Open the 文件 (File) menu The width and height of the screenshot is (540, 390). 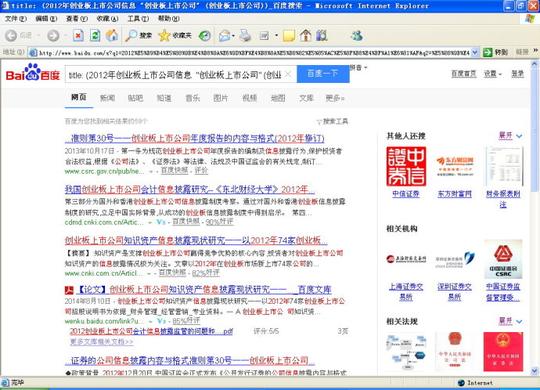(15, 19)
